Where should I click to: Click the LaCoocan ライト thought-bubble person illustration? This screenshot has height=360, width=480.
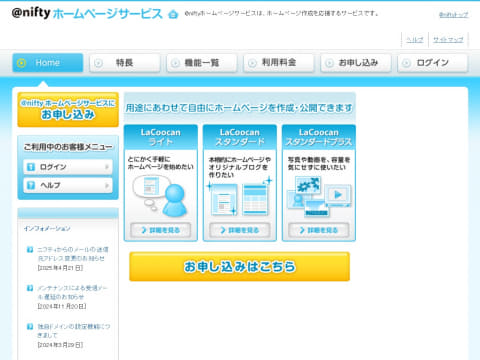click(x=160, y=196)
